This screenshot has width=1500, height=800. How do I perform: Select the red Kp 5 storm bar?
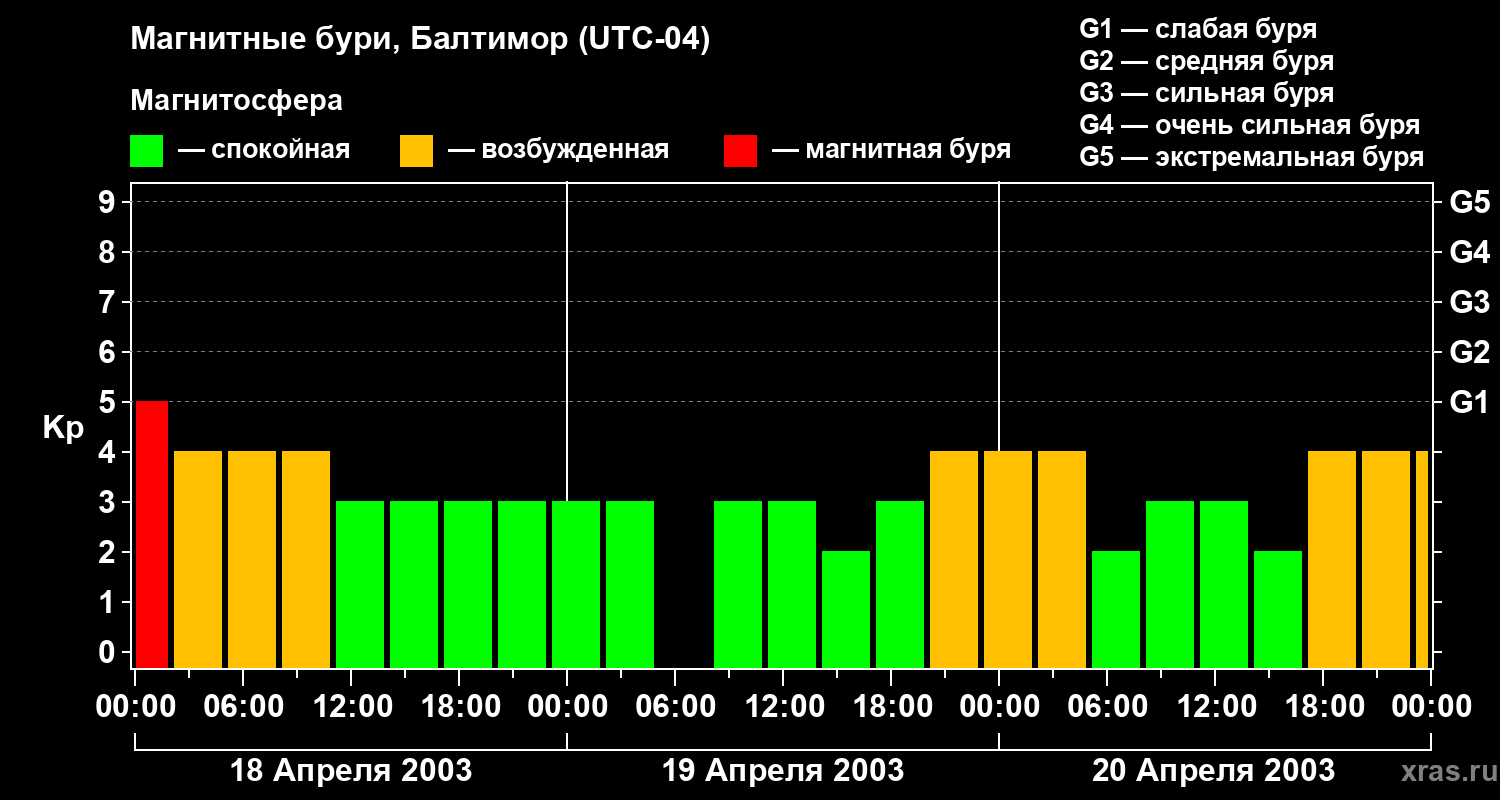pyautogui.click(x=152, y=534)
